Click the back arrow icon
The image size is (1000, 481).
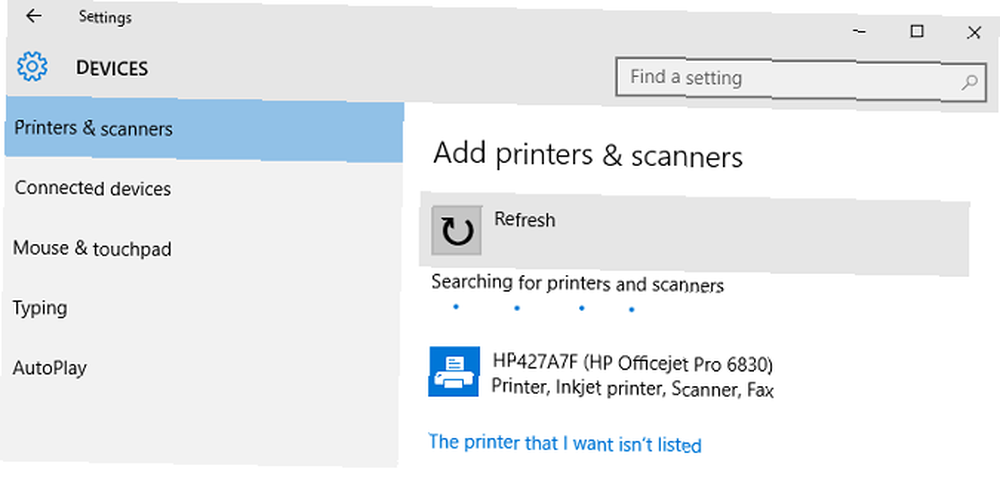[x=33, y=17]
